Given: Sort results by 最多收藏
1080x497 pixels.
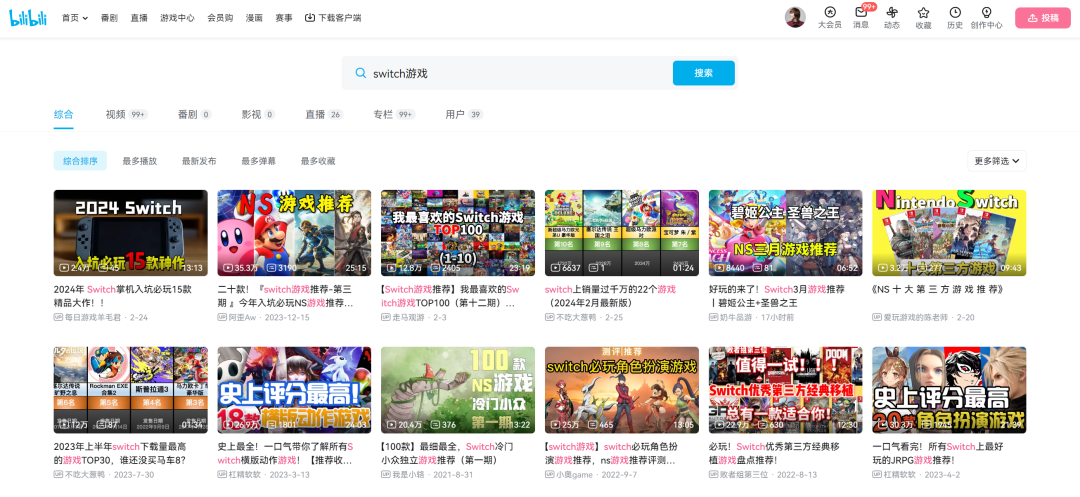Looking at the screenshot, I should (318, 161).
